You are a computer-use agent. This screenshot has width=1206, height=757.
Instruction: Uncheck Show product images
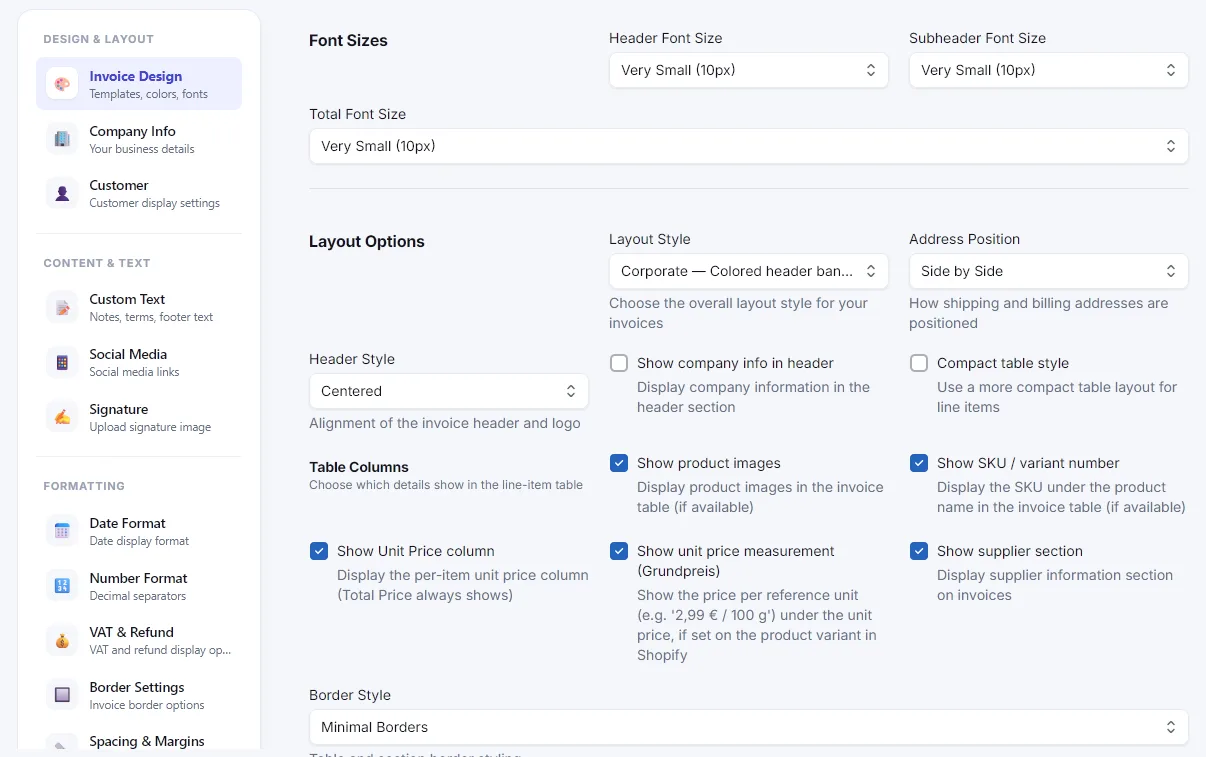(619, 463)
